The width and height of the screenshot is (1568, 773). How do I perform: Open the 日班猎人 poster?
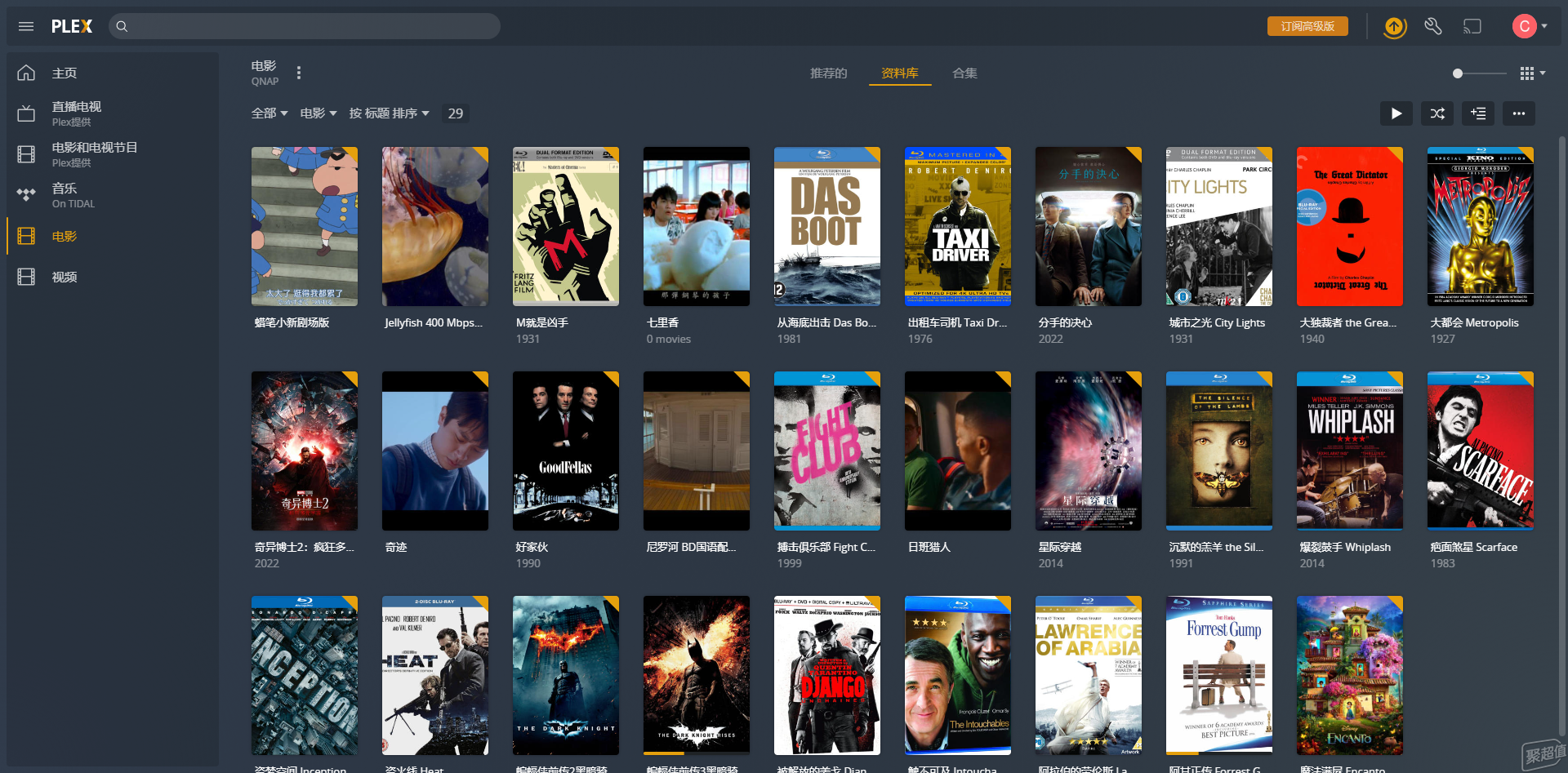[x=958, y=451]
